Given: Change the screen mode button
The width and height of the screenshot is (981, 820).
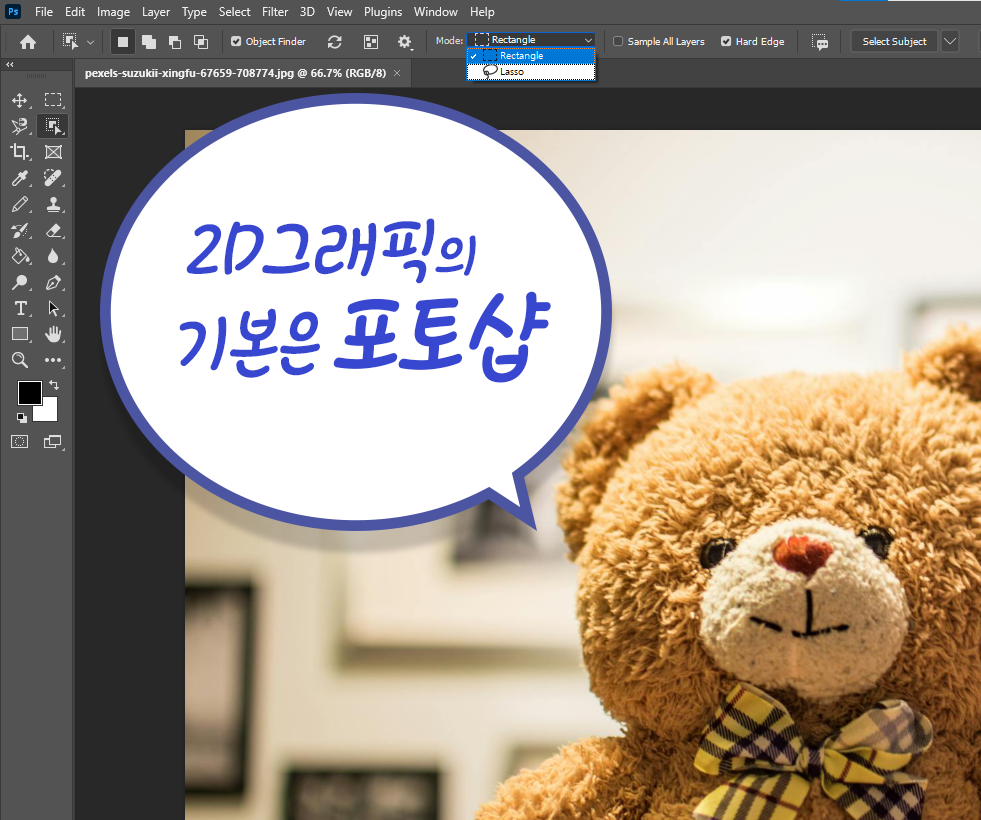Looking at the screenshot, I should coord(53,442).
